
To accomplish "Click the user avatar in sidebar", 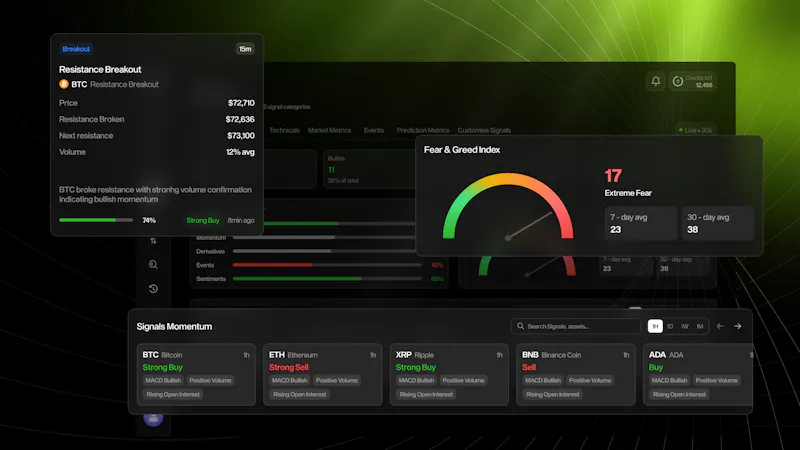I will click(x=153, y=418).
